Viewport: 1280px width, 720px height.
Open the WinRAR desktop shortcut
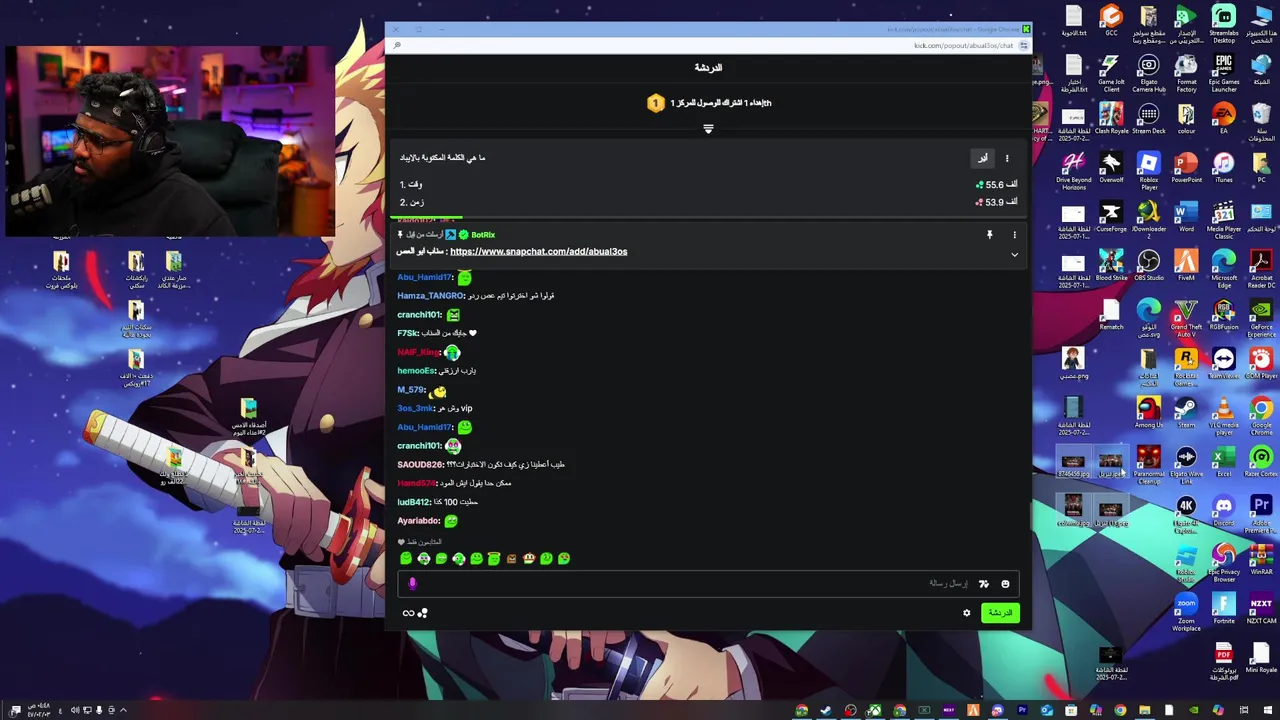[x=1261, y=558]
